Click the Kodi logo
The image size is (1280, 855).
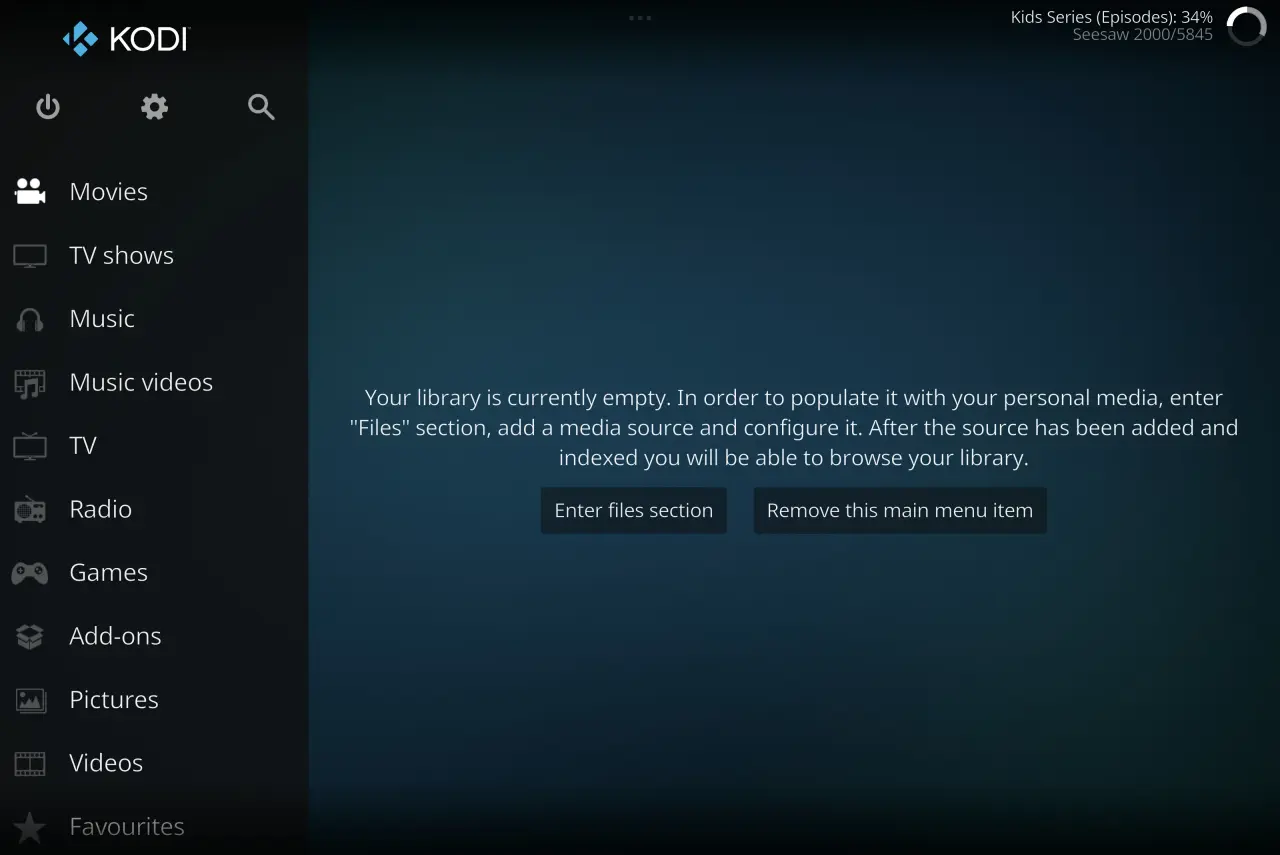coord(125,39)
